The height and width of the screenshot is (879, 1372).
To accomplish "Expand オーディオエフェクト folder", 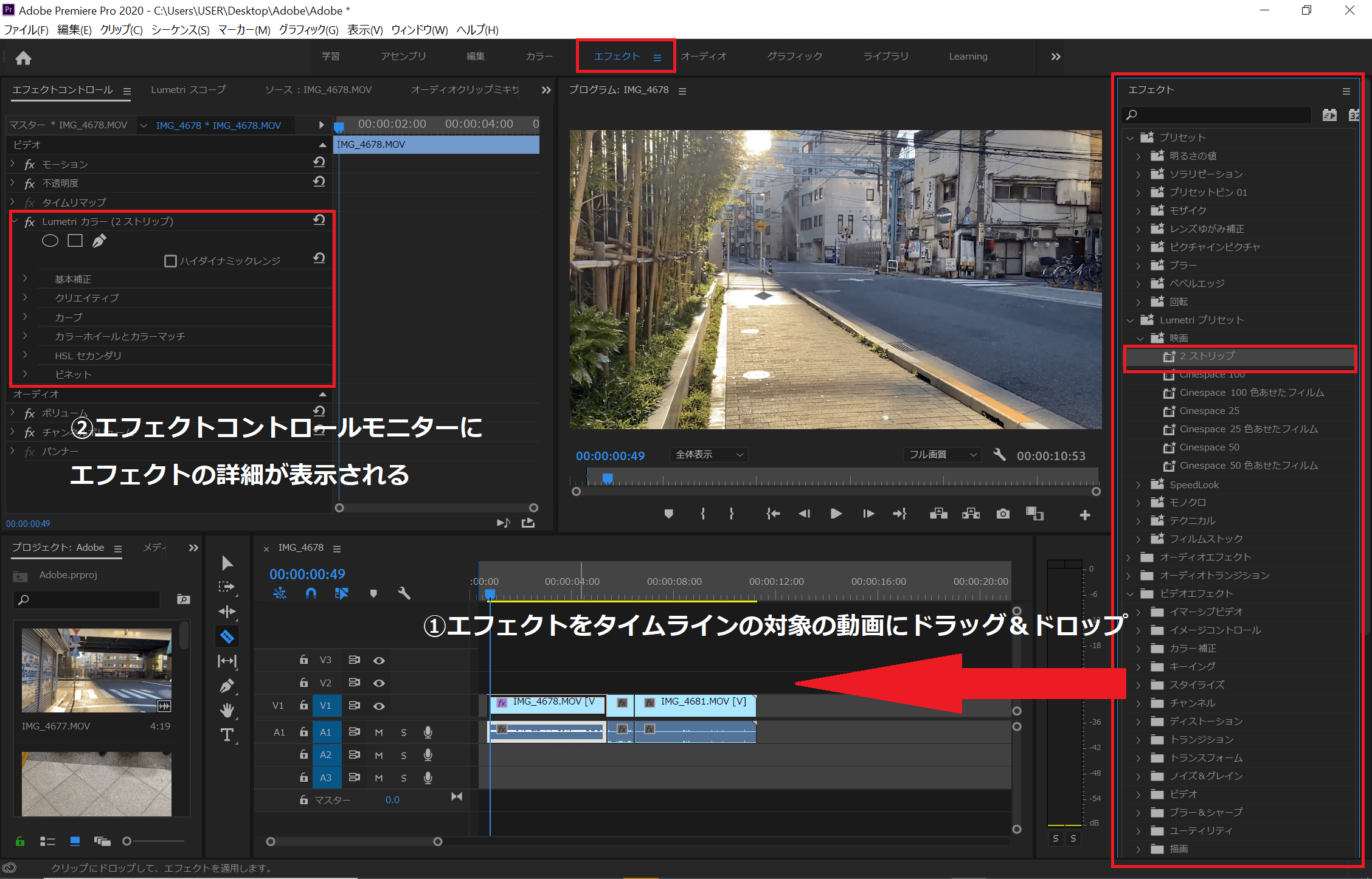I will click(1129, 557).
